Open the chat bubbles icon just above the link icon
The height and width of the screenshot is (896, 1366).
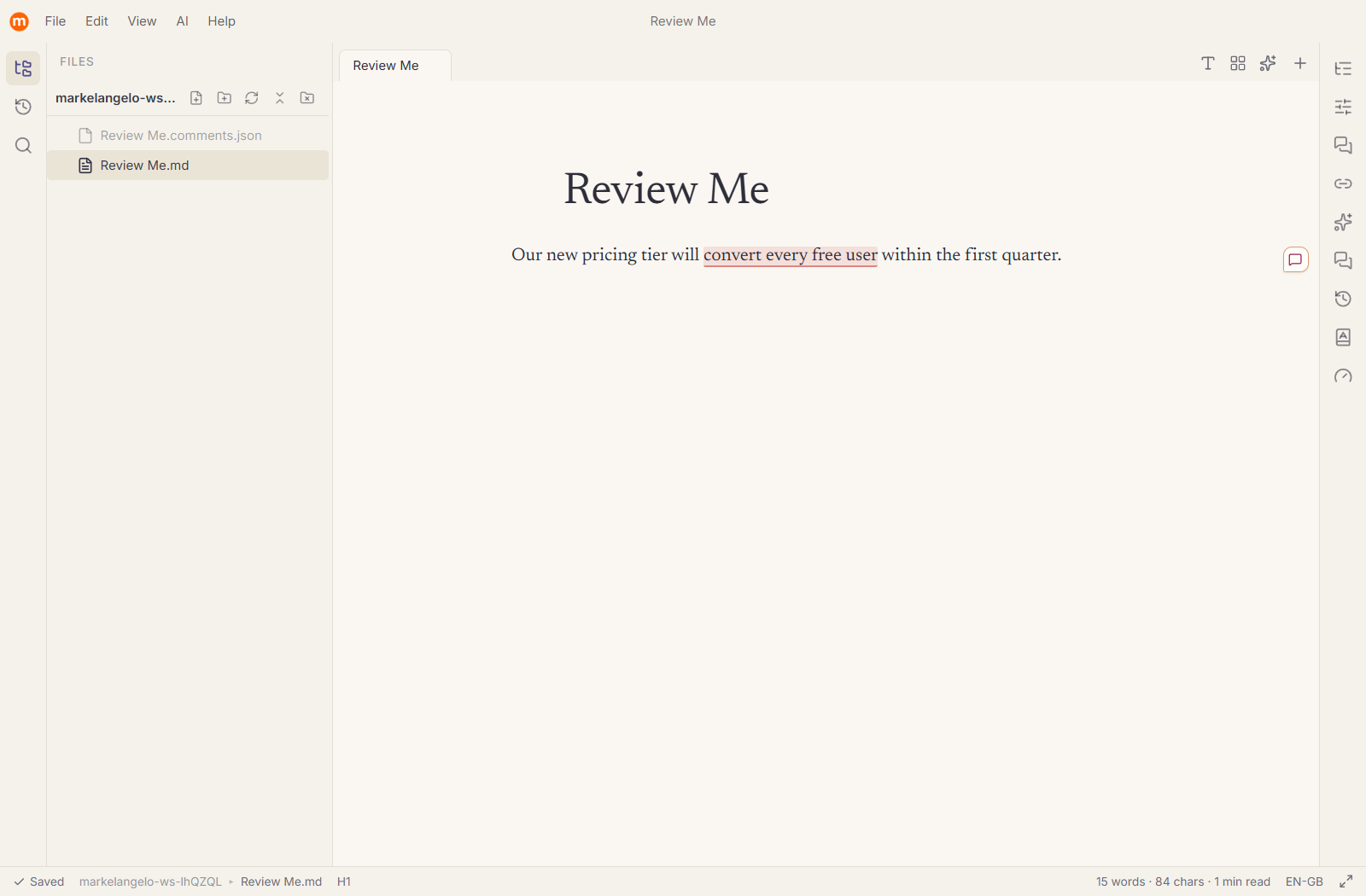(1343, 145)
